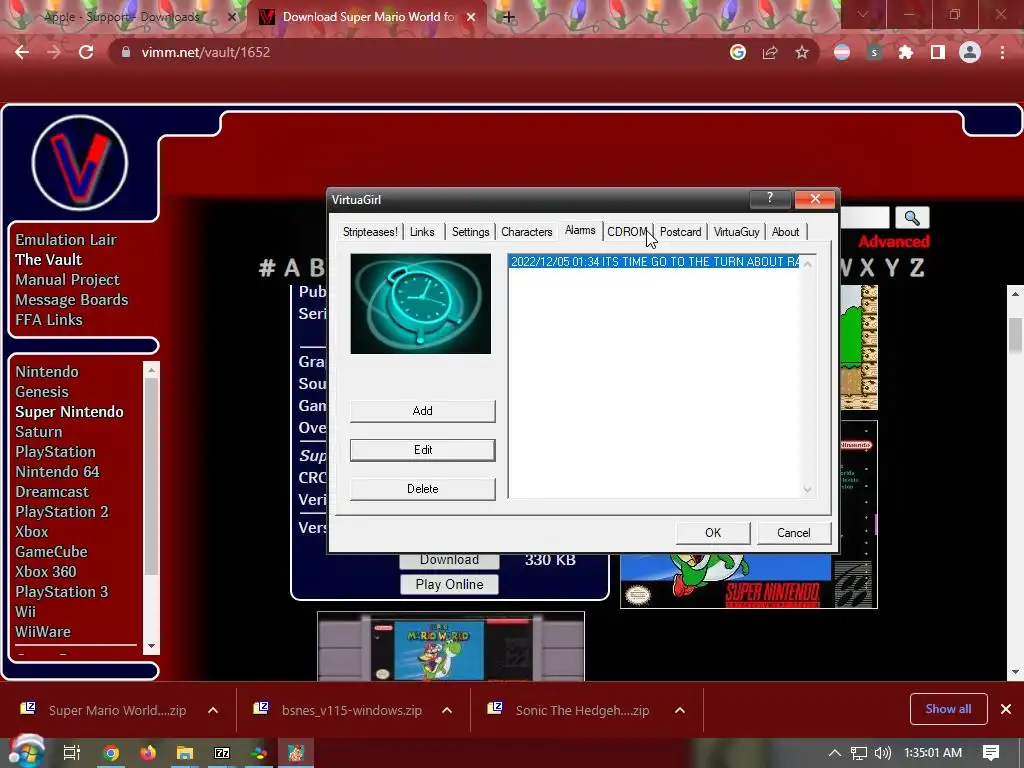This screenshot has width=1024, height=768.
Task: Open the Manual Project link
Action: pyautogui.click(x=67, y=280)
